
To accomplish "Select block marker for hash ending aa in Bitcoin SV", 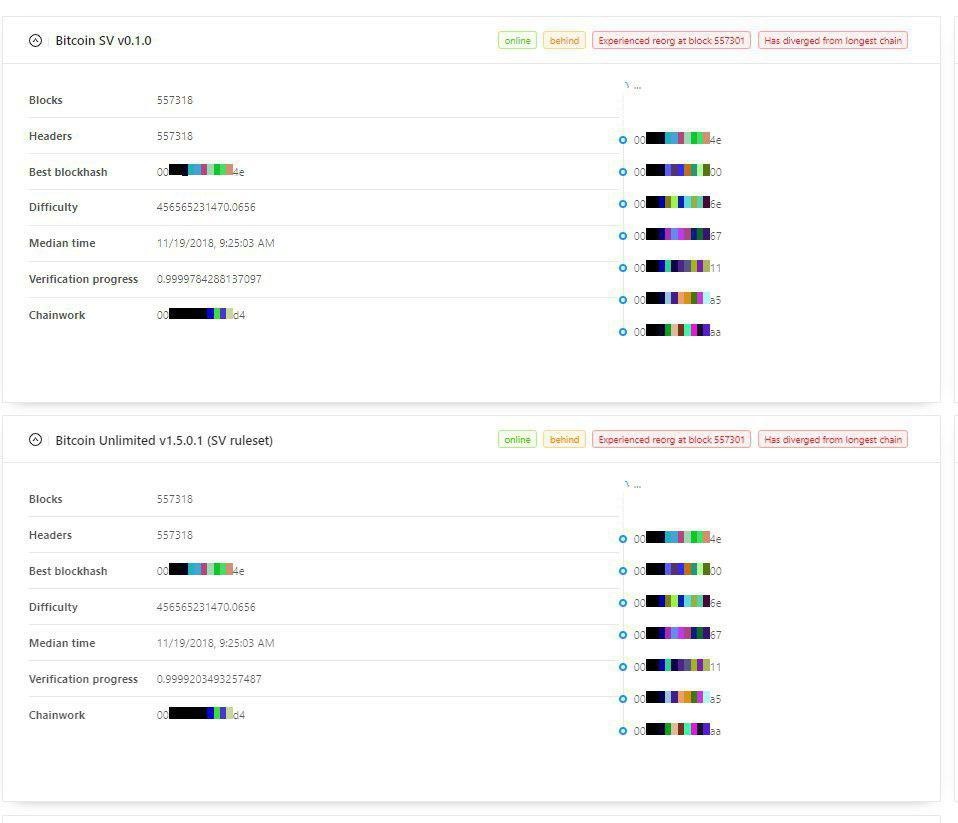I will point(623,332).
